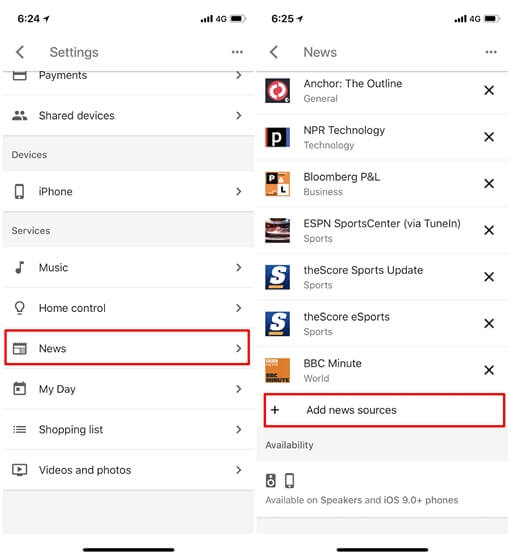Click the ESPN SportsCenter logo thumbnail
This screenshot has width=511, height=560.
(x=277, y=230)
